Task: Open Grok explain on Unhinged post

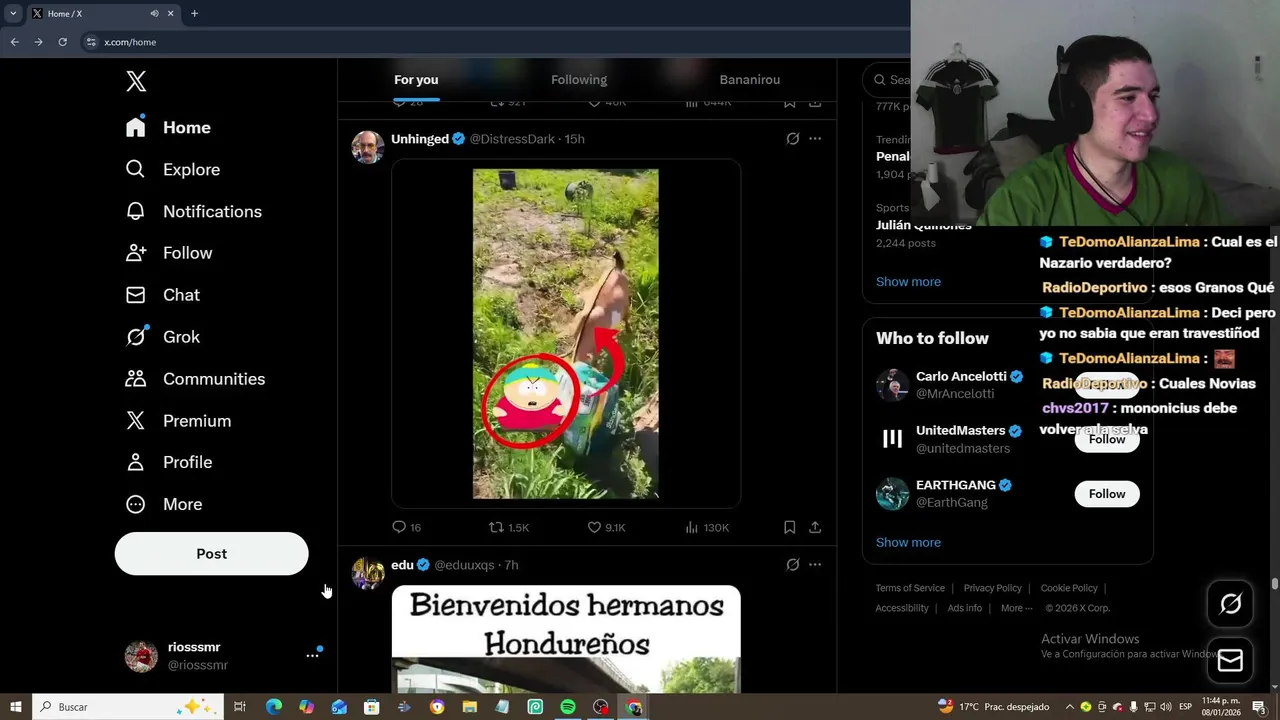Action: pos(792,139)
